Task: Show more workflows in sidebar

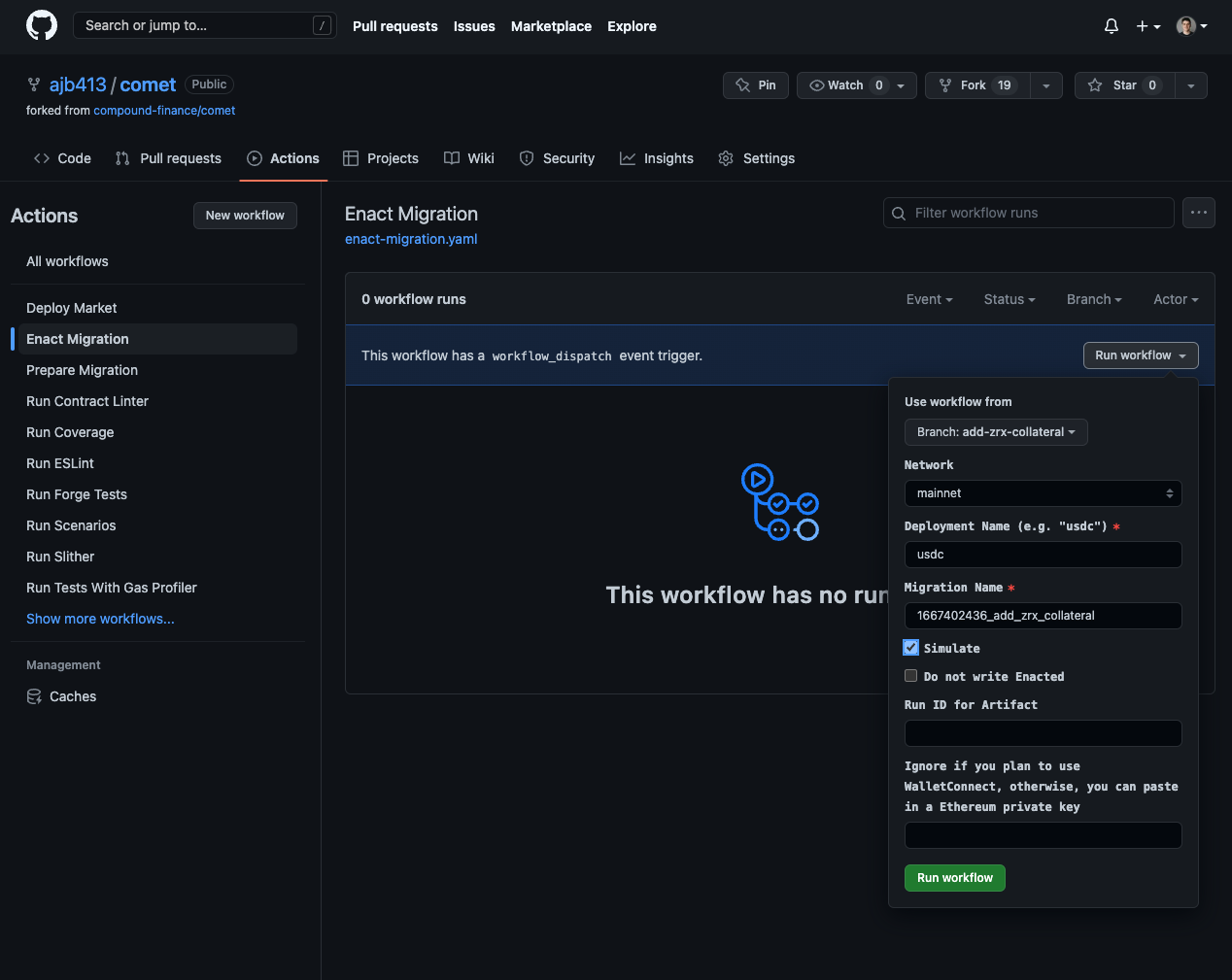Action: 101,619
